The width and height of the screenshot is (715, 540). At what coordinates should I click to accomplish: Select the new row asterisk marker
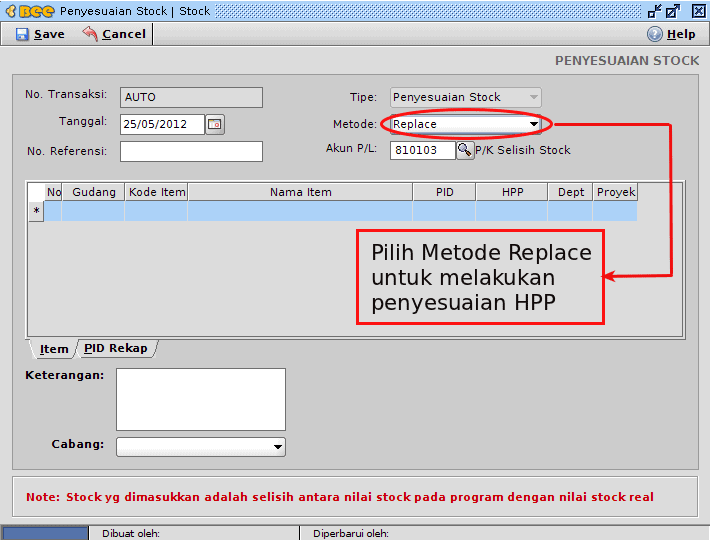(37, 211)
